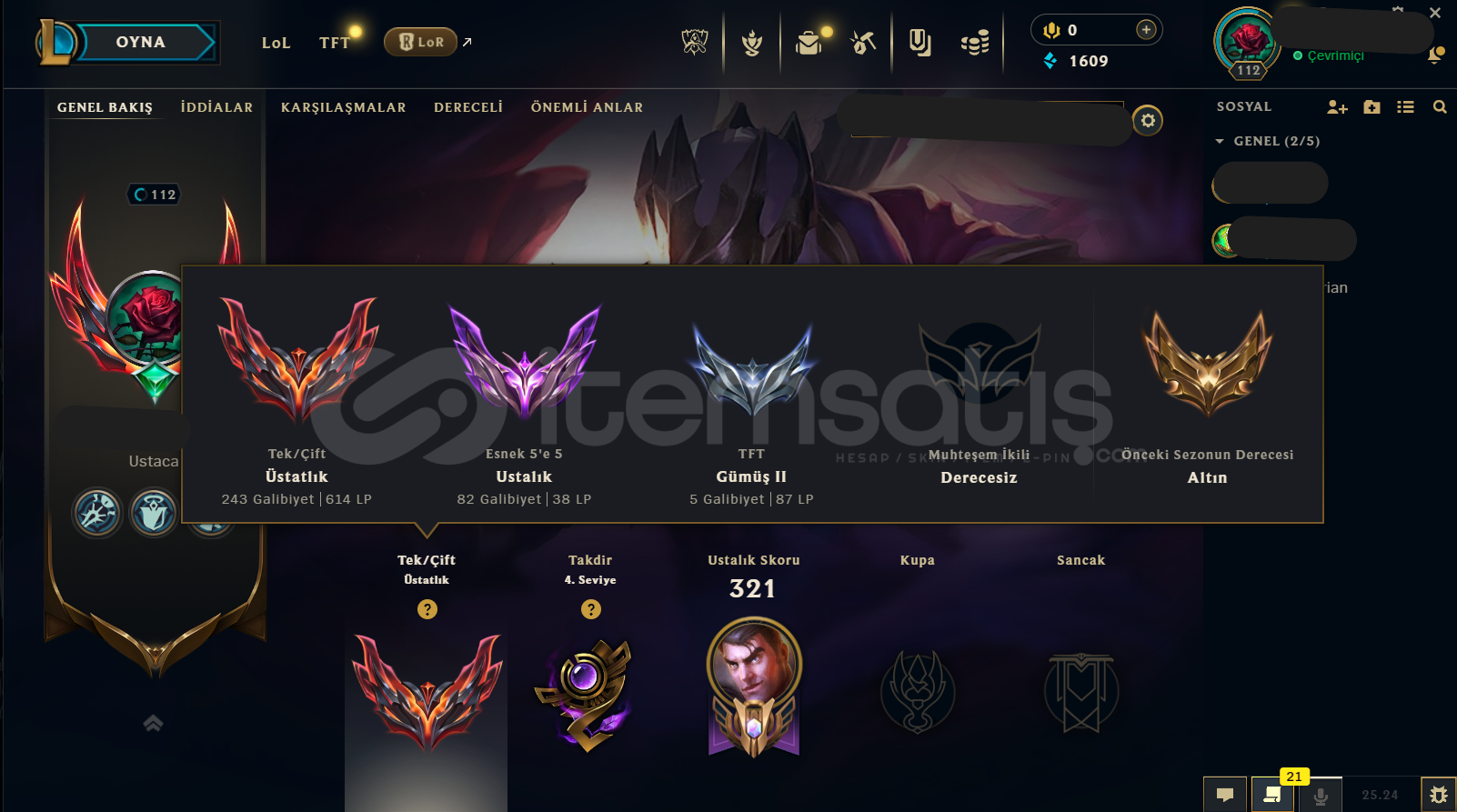Click the add friend icon
This screenshot has height=812, width=1457.
pos(1337,107)
